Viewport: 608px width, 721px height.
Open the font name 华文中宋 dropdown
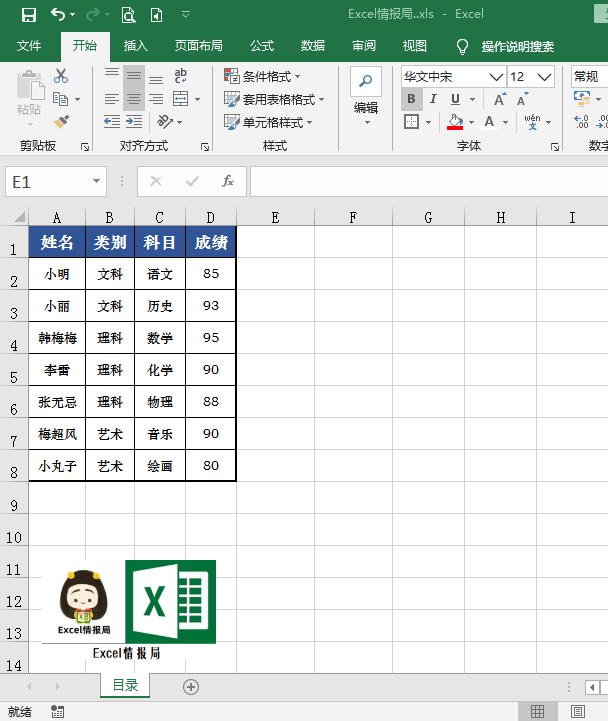496,77
